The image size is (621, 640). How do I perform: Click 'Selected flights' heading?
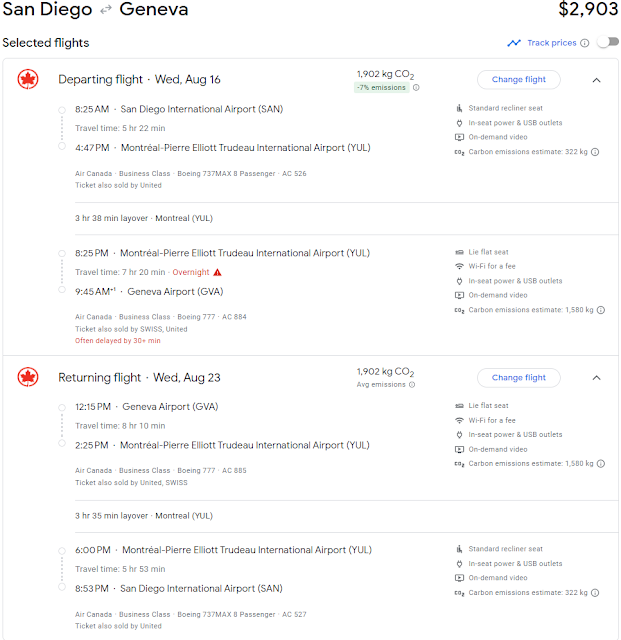coord(46,42)
